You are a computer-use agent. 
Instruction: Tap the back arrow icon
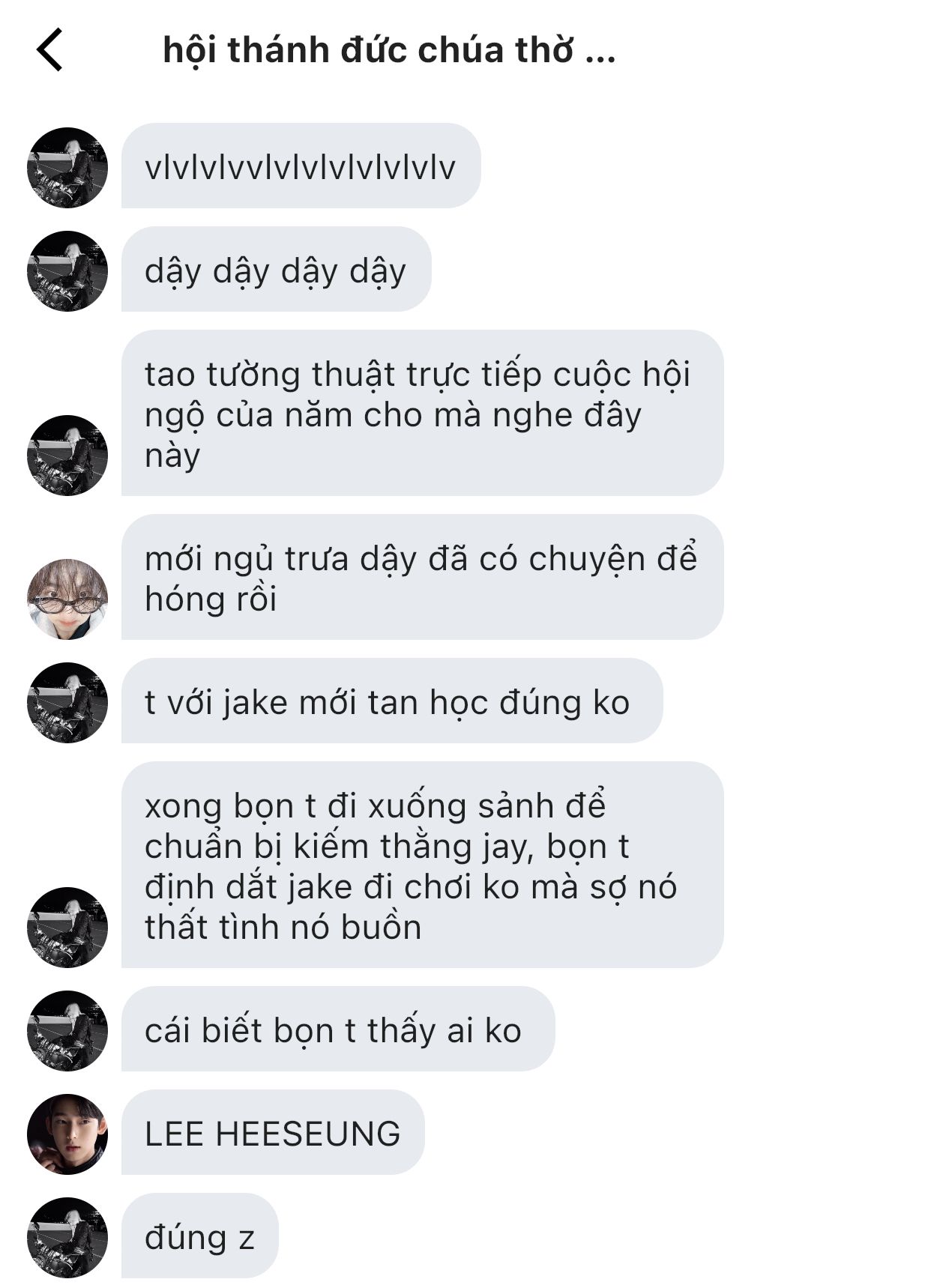pyautogui.click(x=49, y=50)
